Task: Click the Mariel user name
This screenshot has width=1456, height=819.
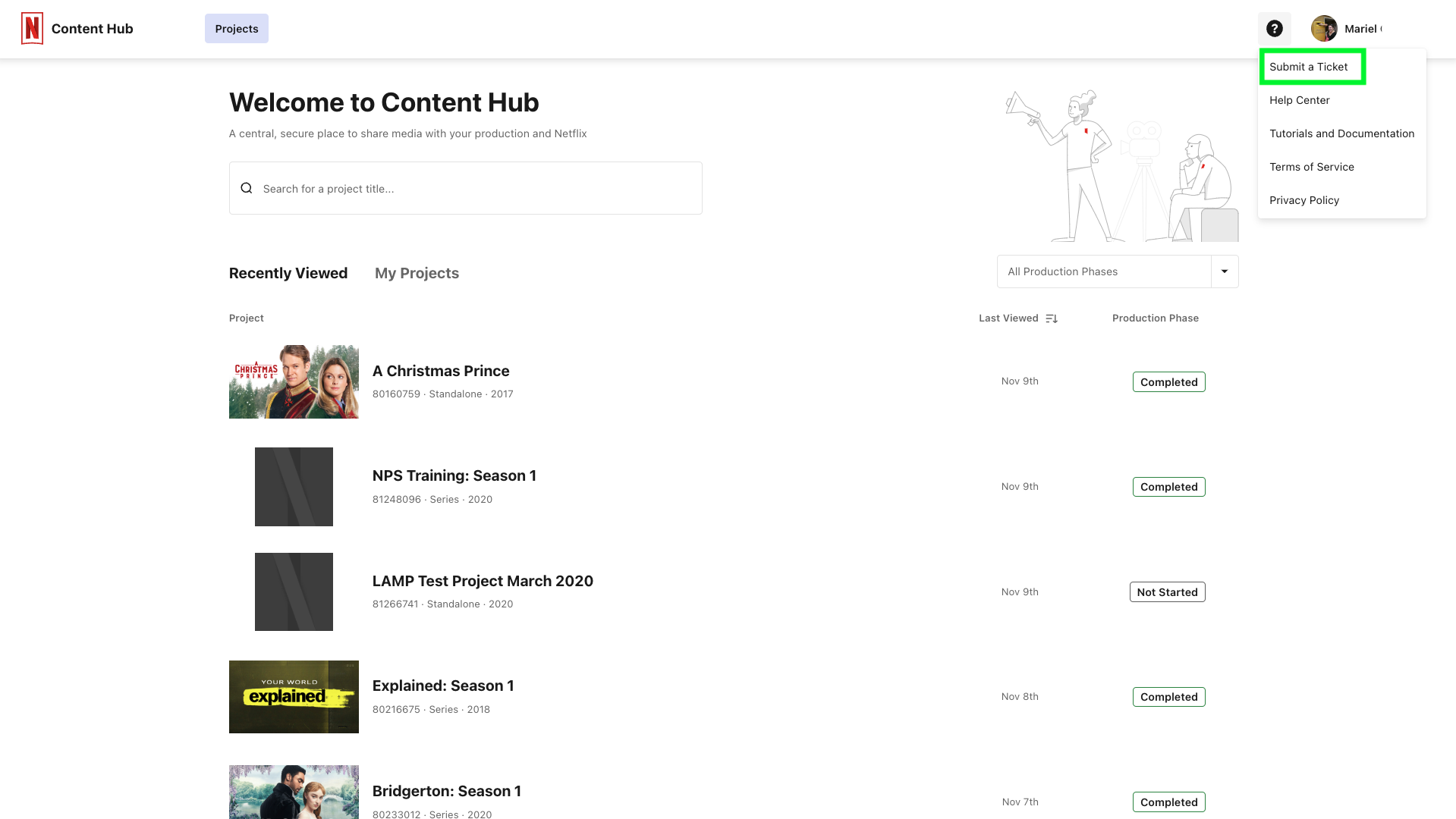Action: tap(1363, 29)
